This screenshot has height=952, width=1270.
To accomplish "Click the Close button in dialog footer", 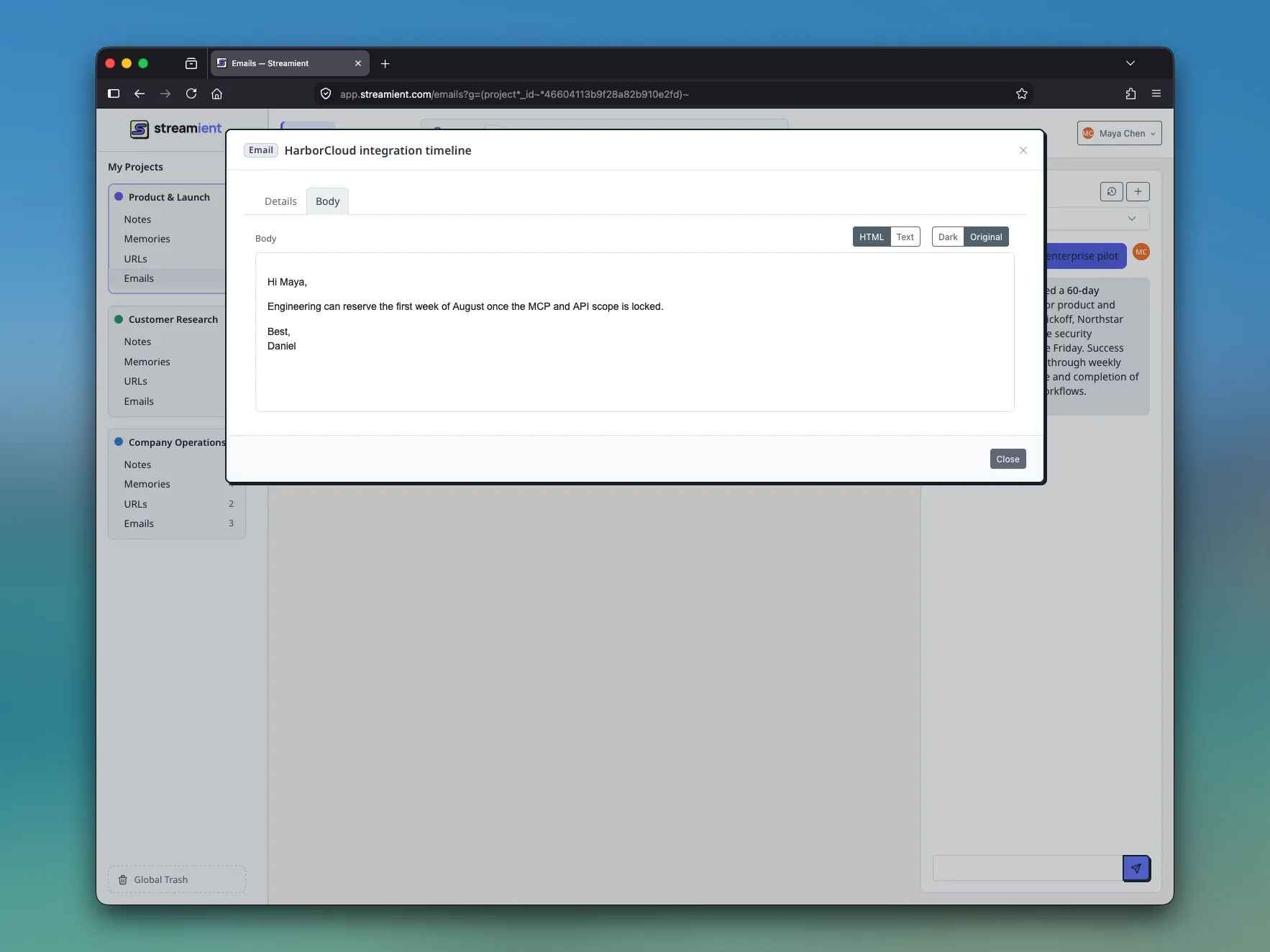I will click(x=1008, y=459).
